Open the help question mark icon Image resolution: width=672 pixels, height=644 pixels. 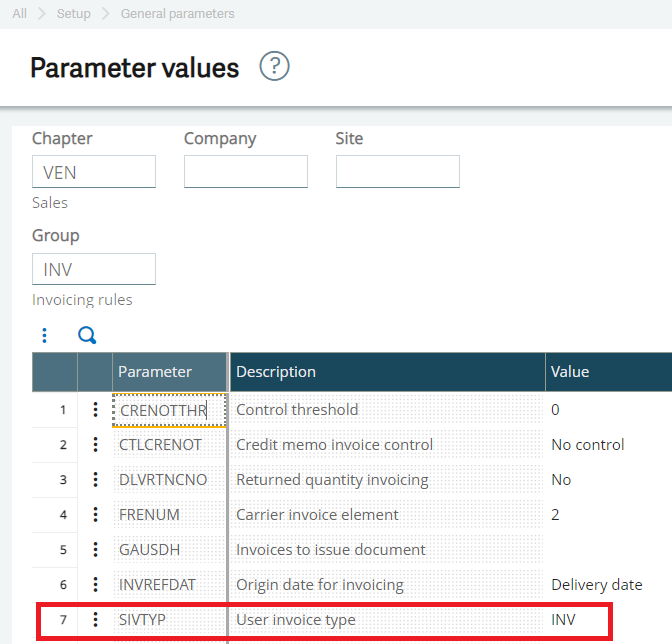point(274,67)
